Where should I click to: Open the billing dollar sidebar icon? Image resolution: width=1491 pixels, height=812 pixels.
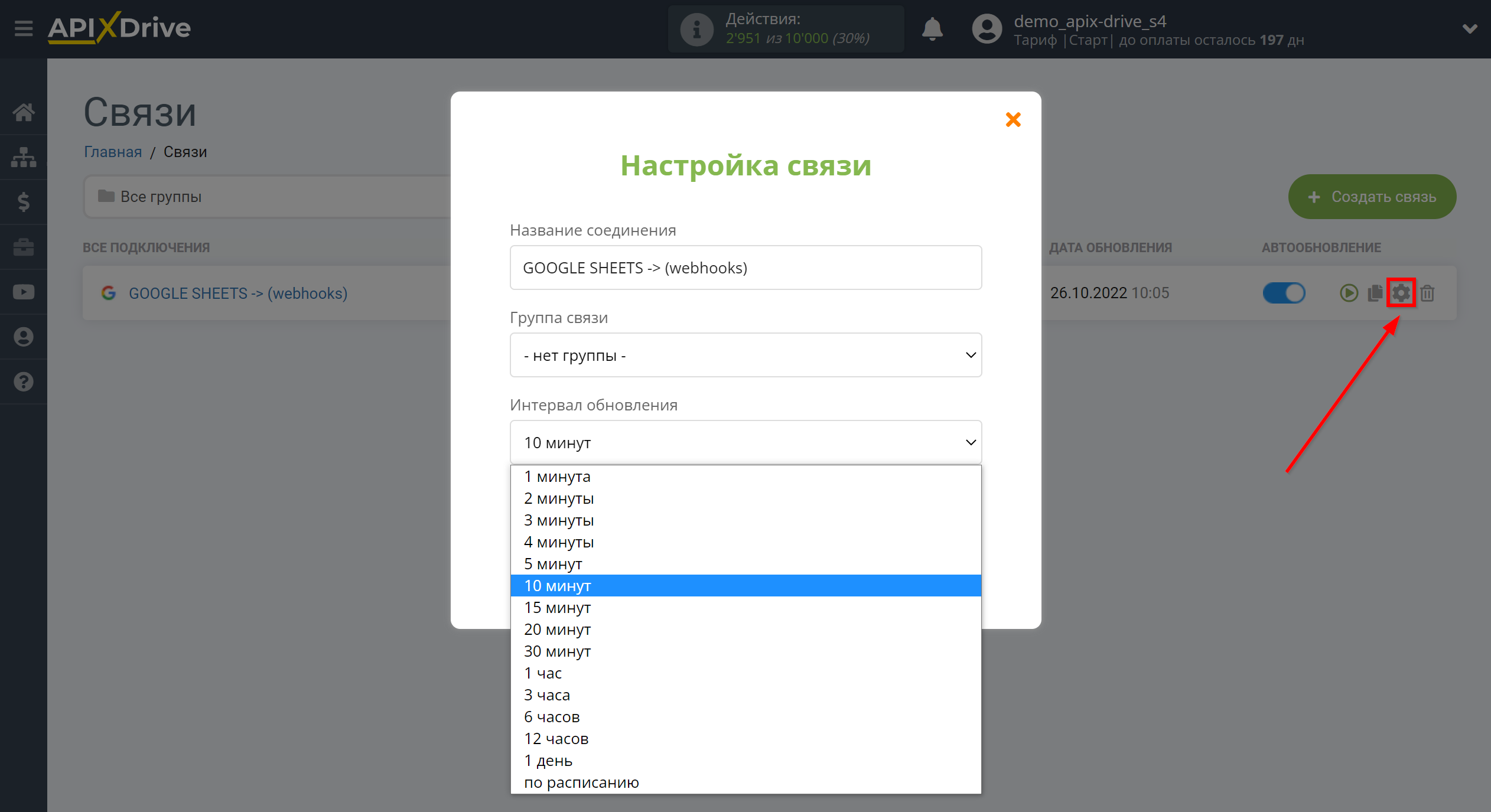(x=24, y=202)
